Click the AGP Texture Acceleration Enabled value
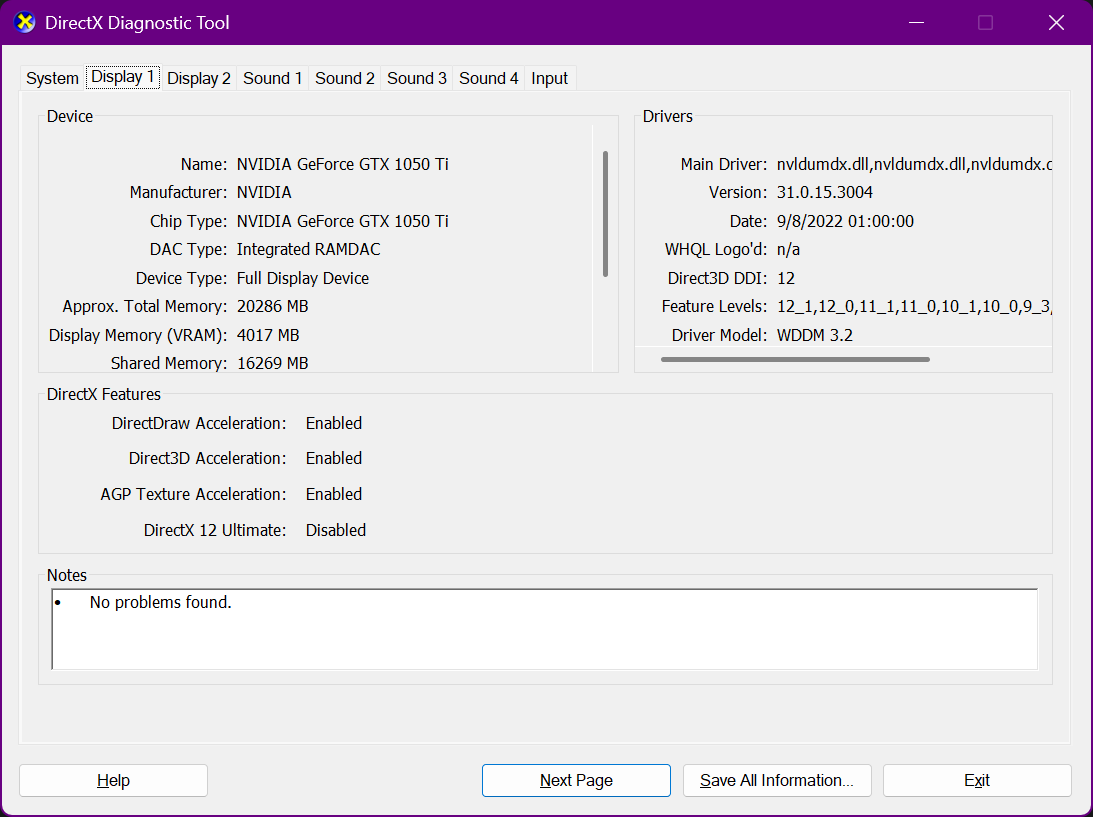1093x817 pixels. pos(334,494)
